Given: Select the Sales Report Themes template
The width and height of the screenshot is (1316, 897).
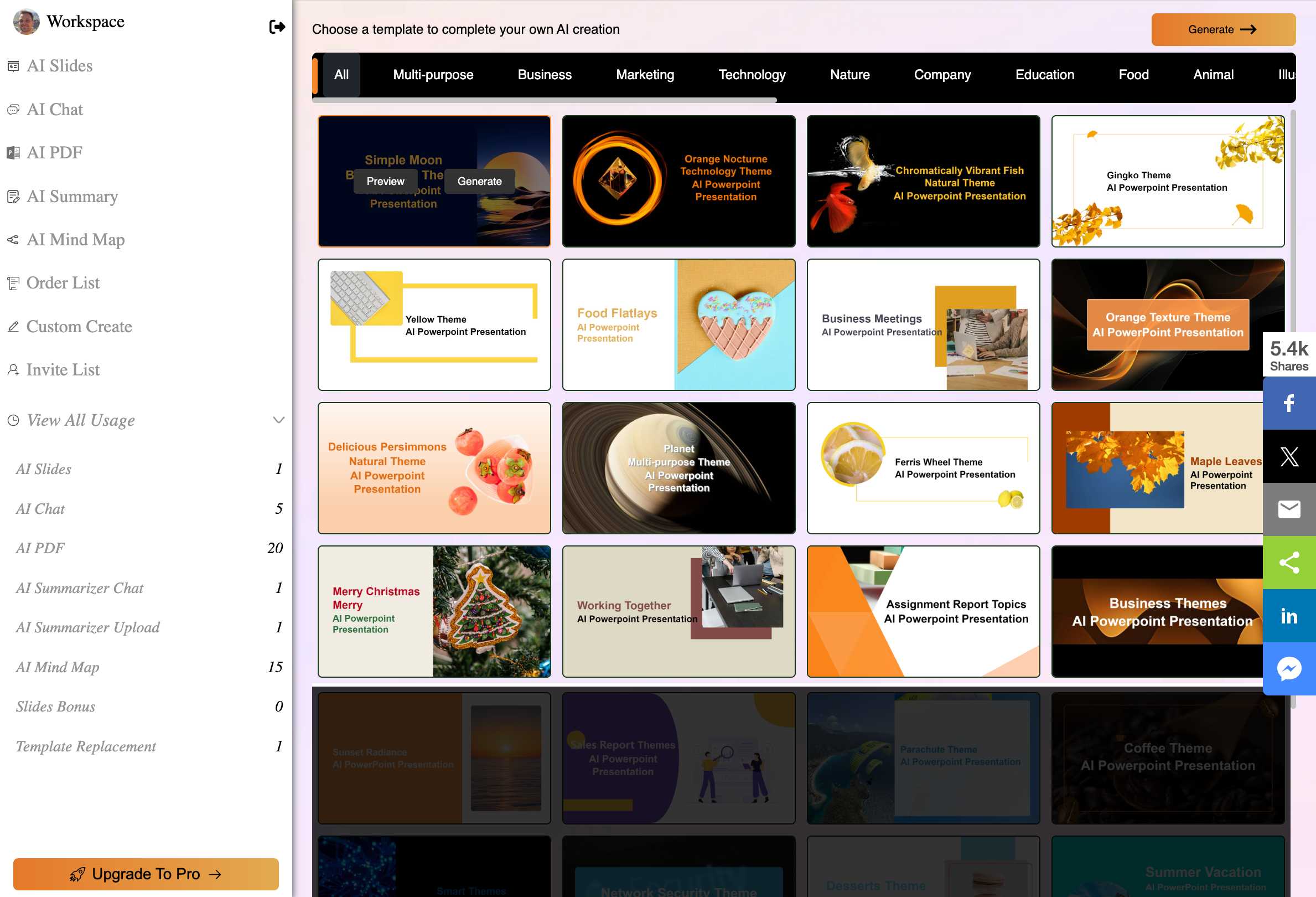Looking at the screenshot, I should [x=678, y=758].
